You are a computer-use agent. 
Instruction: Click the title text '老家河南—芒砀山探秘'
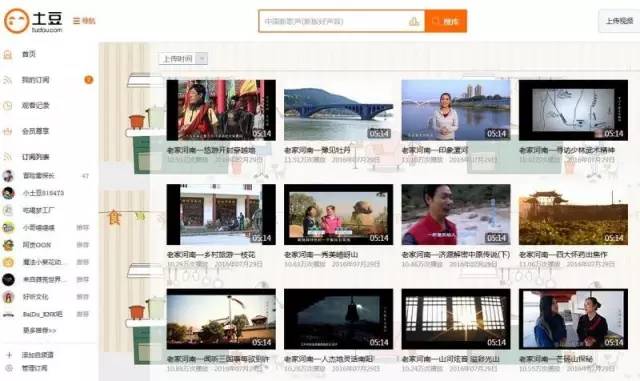(x=556, y=359)
